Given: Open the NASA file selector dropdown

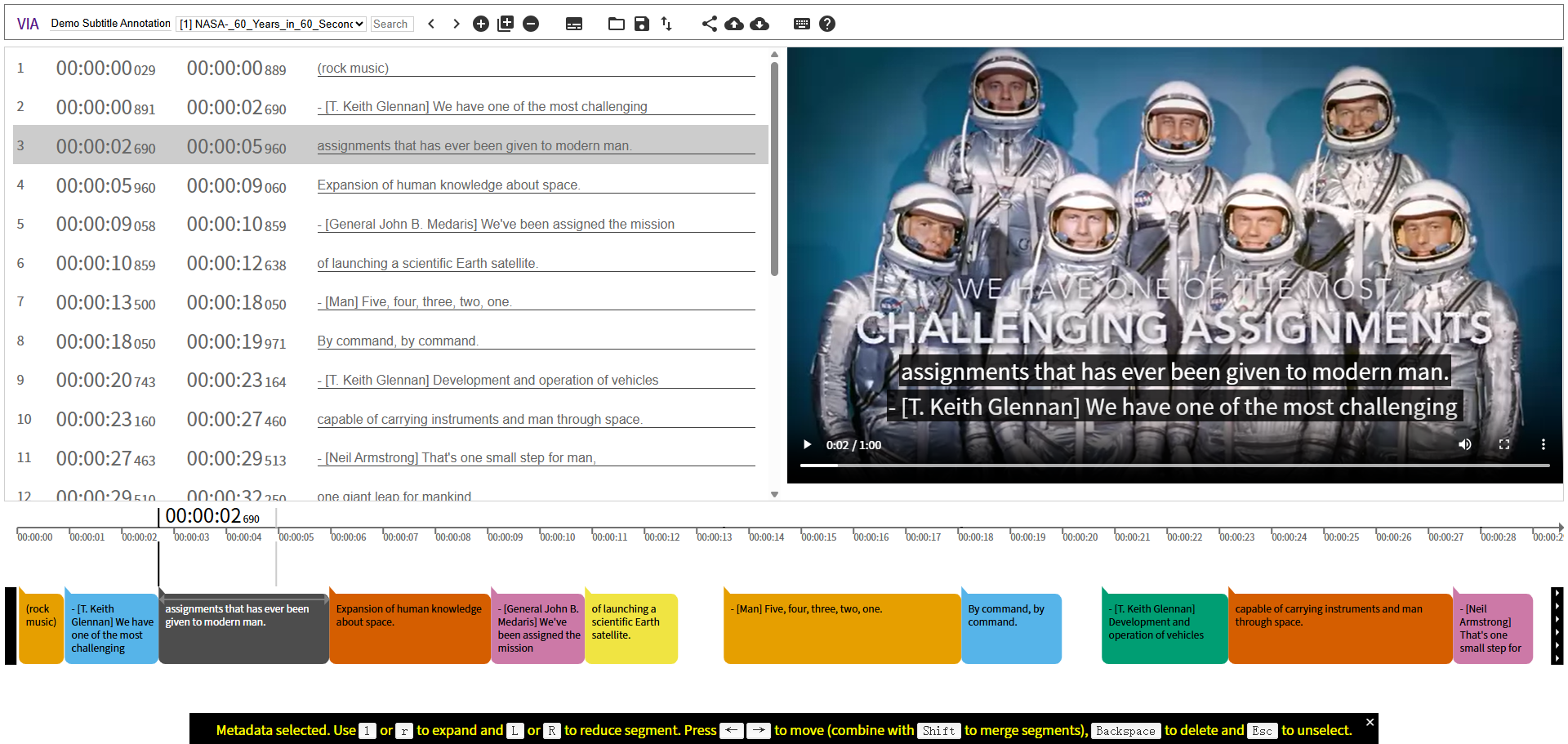Looking at the screenshot, I should (272, 24).
